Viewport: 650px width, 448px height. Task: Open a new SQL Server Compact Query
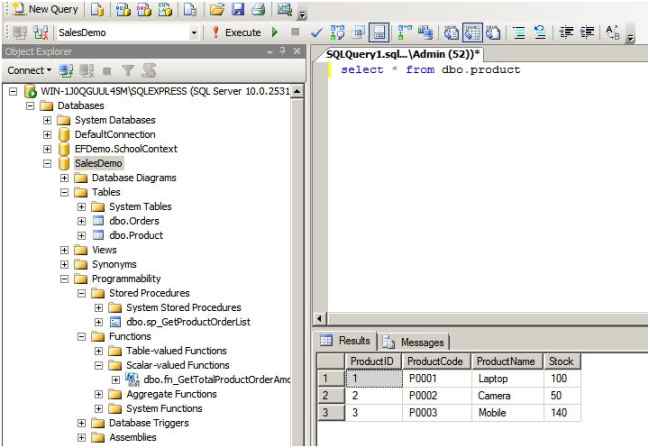tap(190, 9)
